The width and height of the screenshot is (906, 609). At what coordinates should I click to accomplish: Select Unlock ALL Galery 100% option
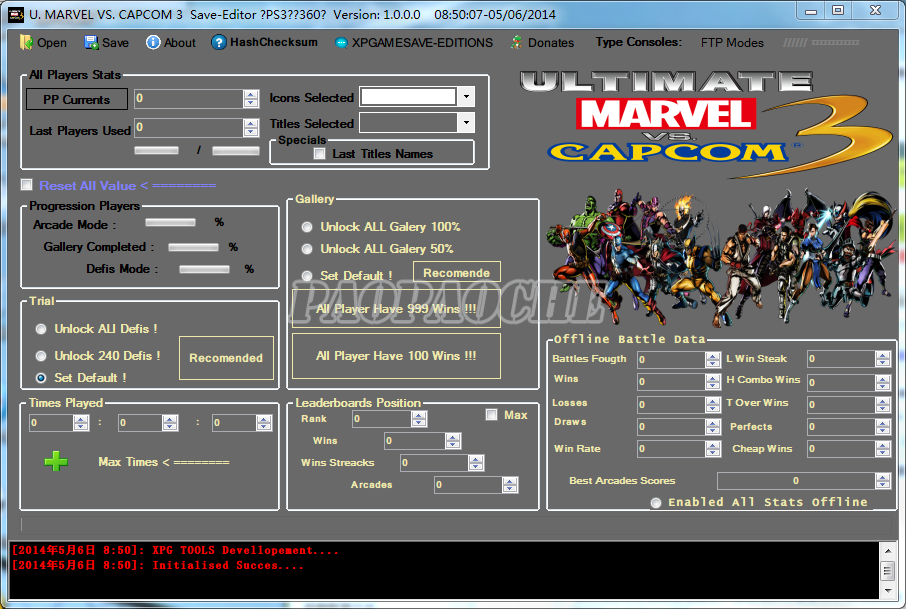[x=307, y=227]
